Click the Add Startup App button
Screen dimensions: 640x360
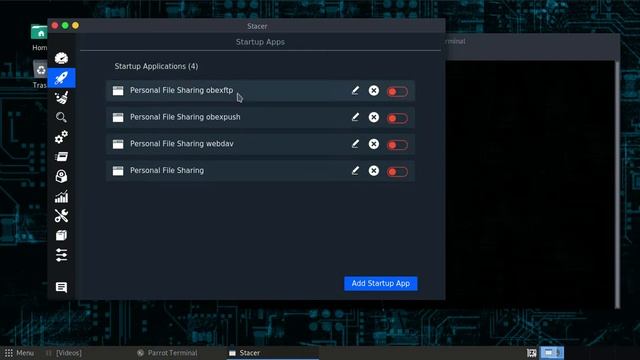[380, 283]
